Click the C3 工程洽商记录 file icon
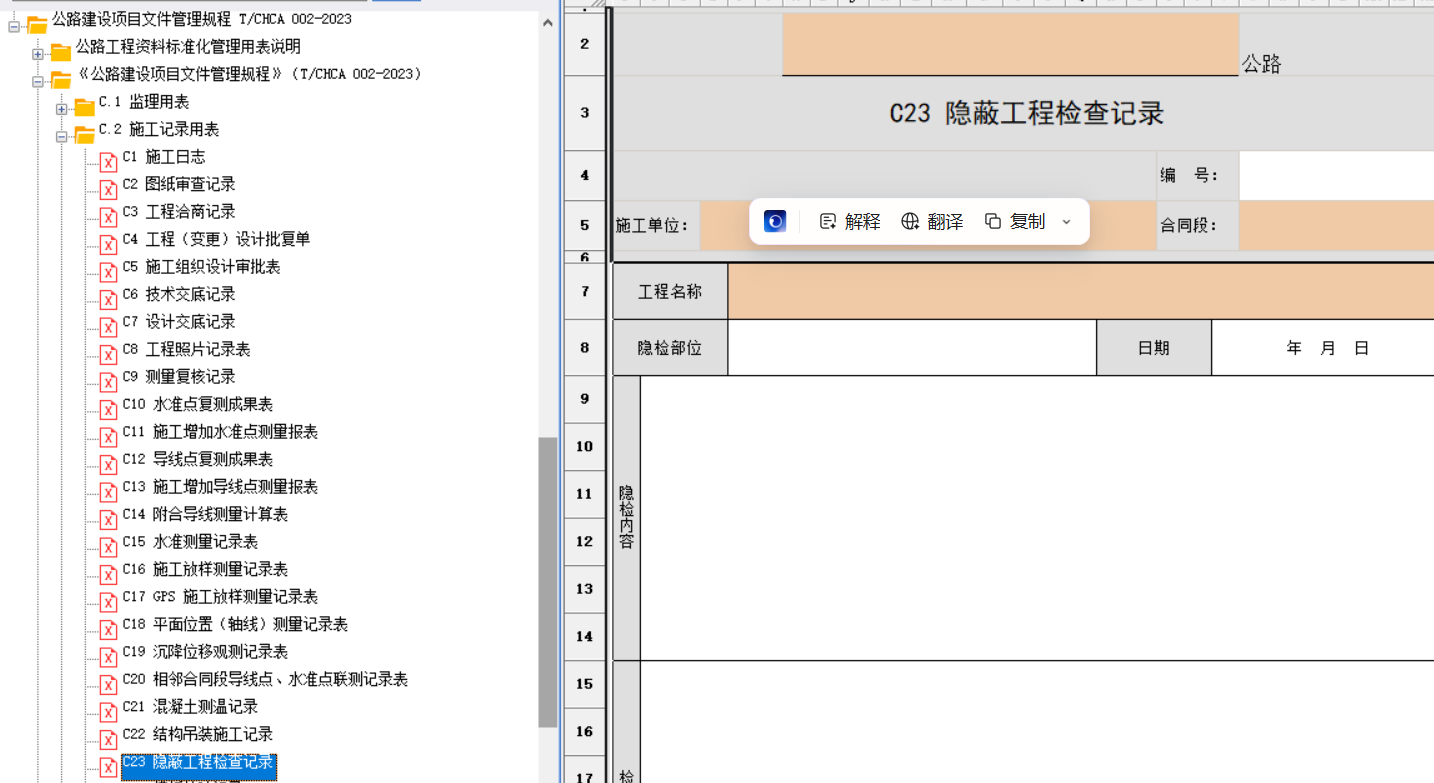The width and height of the screenshot is (1434, 783). 108,217
